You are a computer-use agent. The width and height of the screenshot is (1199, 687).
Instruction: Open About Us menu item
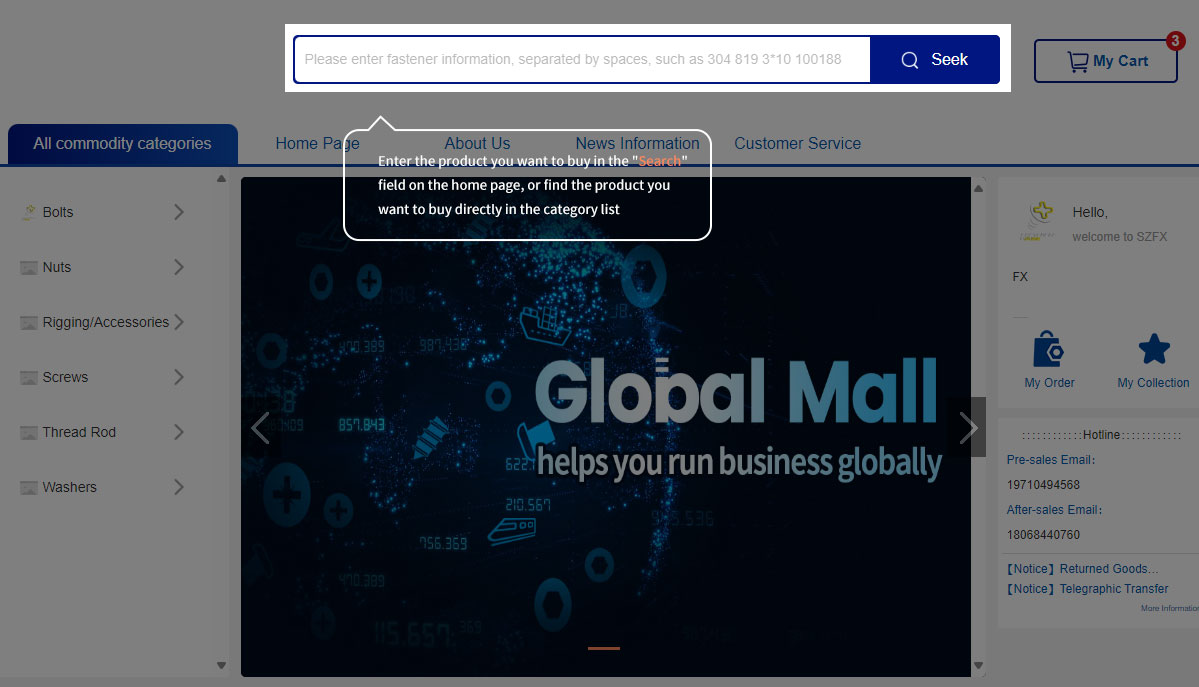click(477, 144)
